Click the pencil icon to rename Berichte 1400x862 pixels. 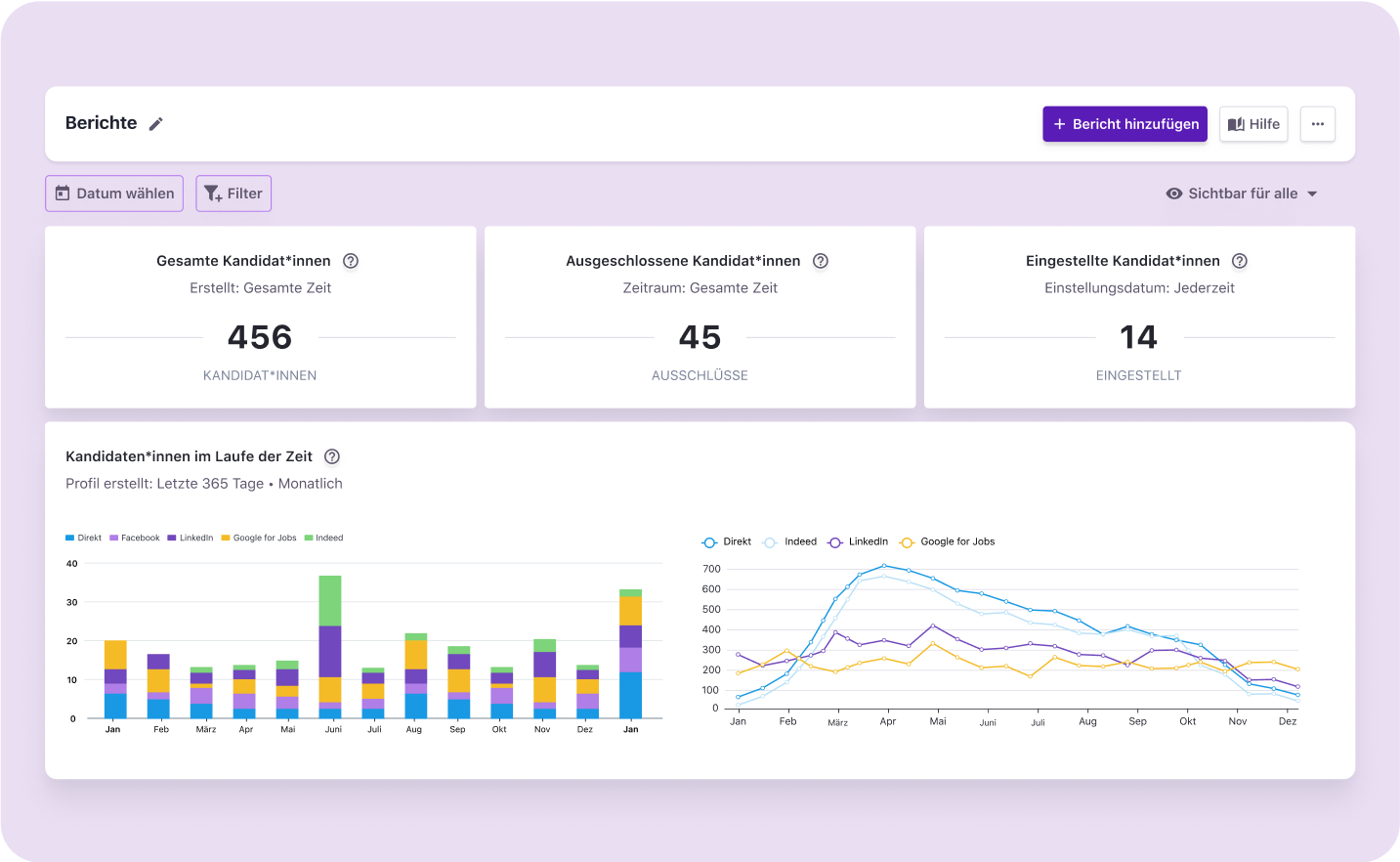coord(156,123)
